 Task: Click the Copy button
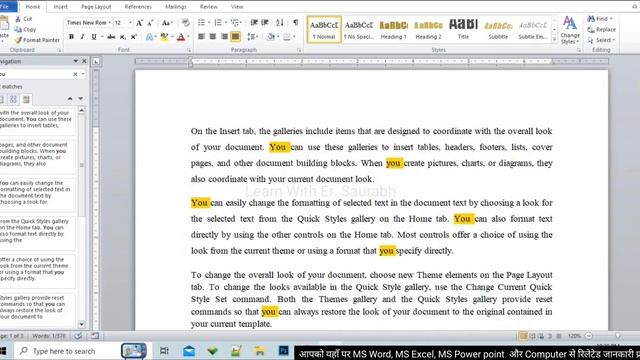[25, 29]
